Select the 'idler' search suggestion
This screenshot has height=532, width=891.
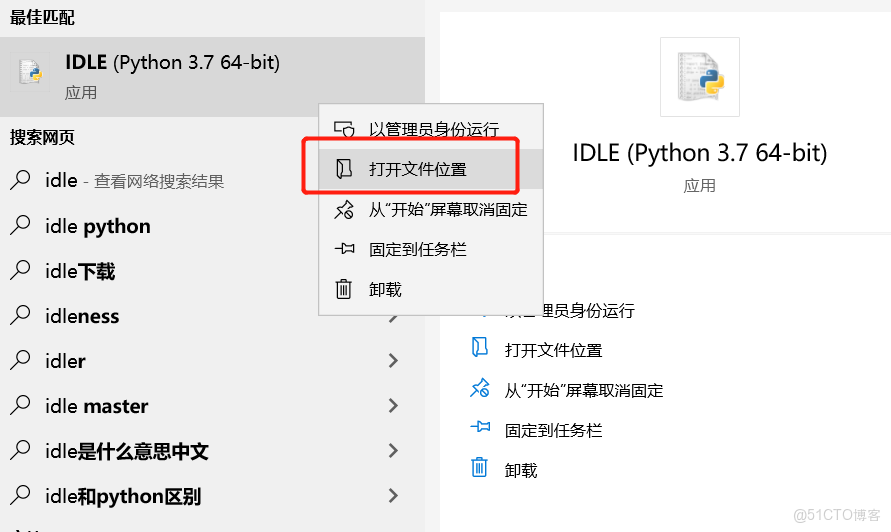pyautogui.click(x=212, y=361)
